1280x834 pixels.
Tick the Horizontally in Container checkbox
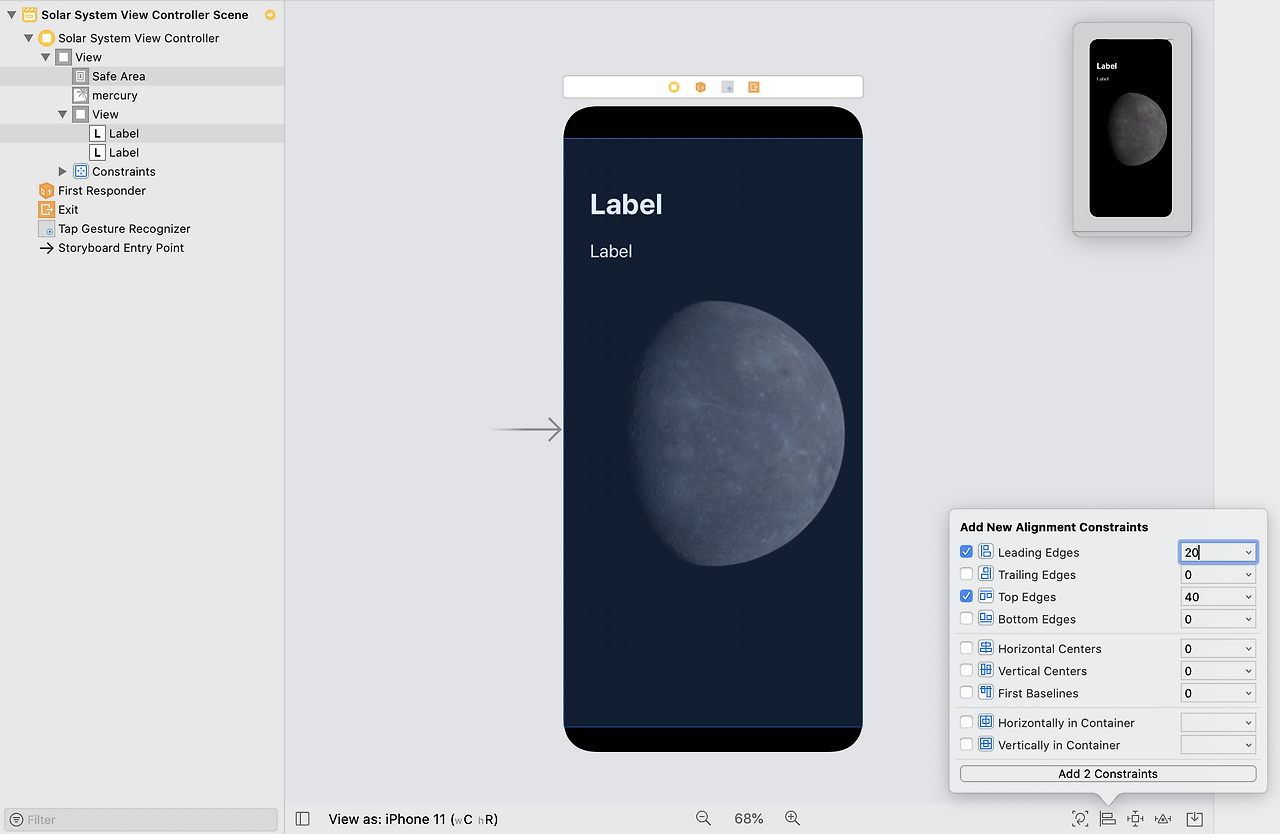966,722
